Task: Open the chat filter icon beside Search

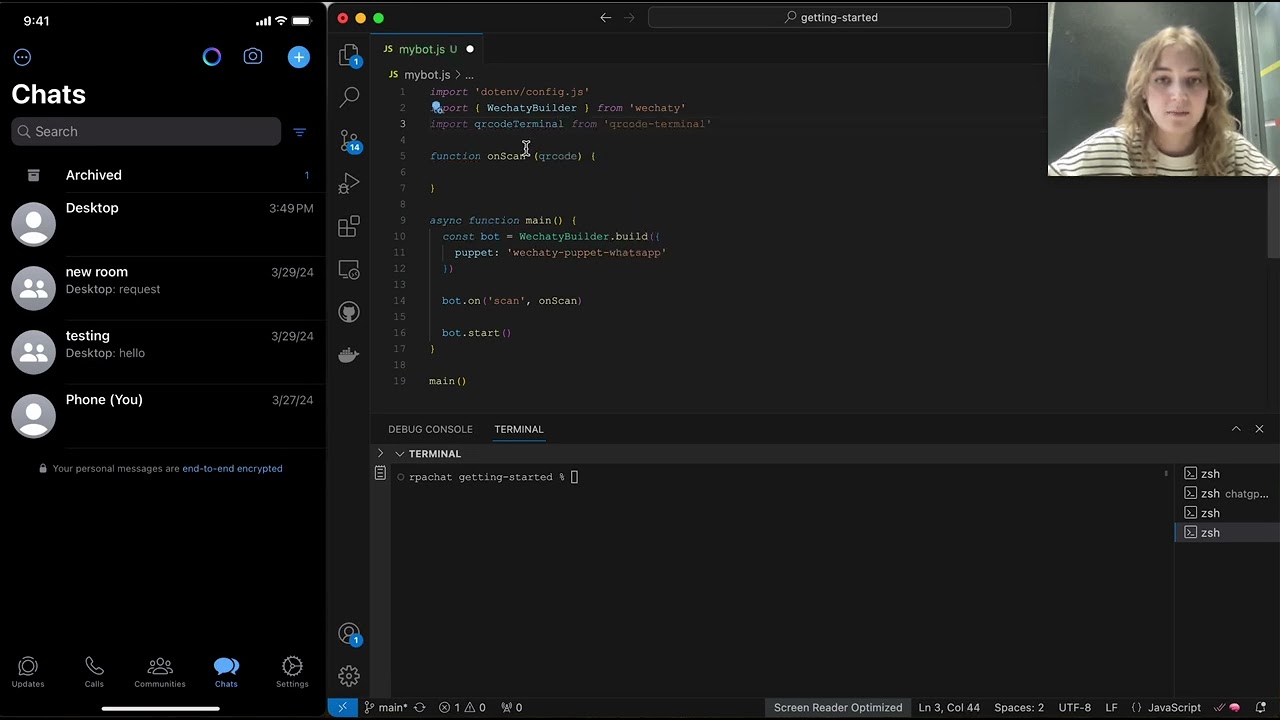Action: (299, 132)
